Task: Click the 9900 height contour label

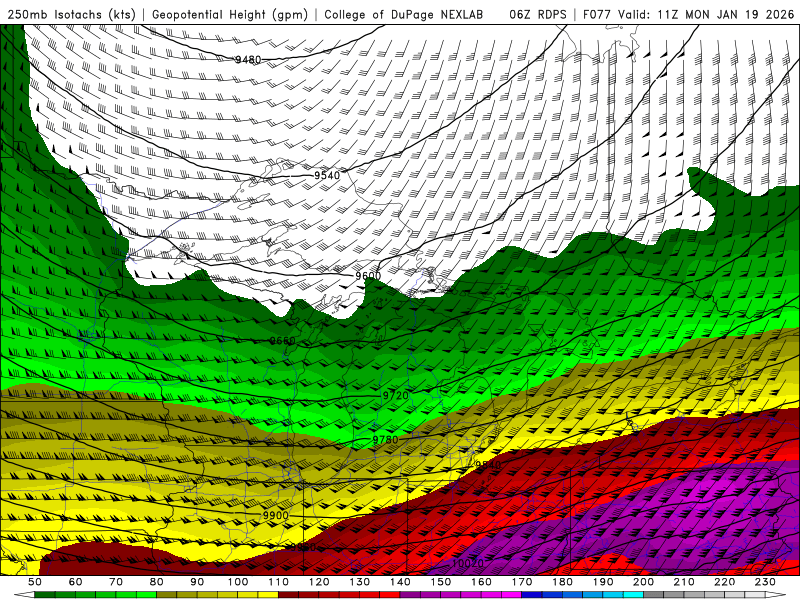Action: point(276,515)
